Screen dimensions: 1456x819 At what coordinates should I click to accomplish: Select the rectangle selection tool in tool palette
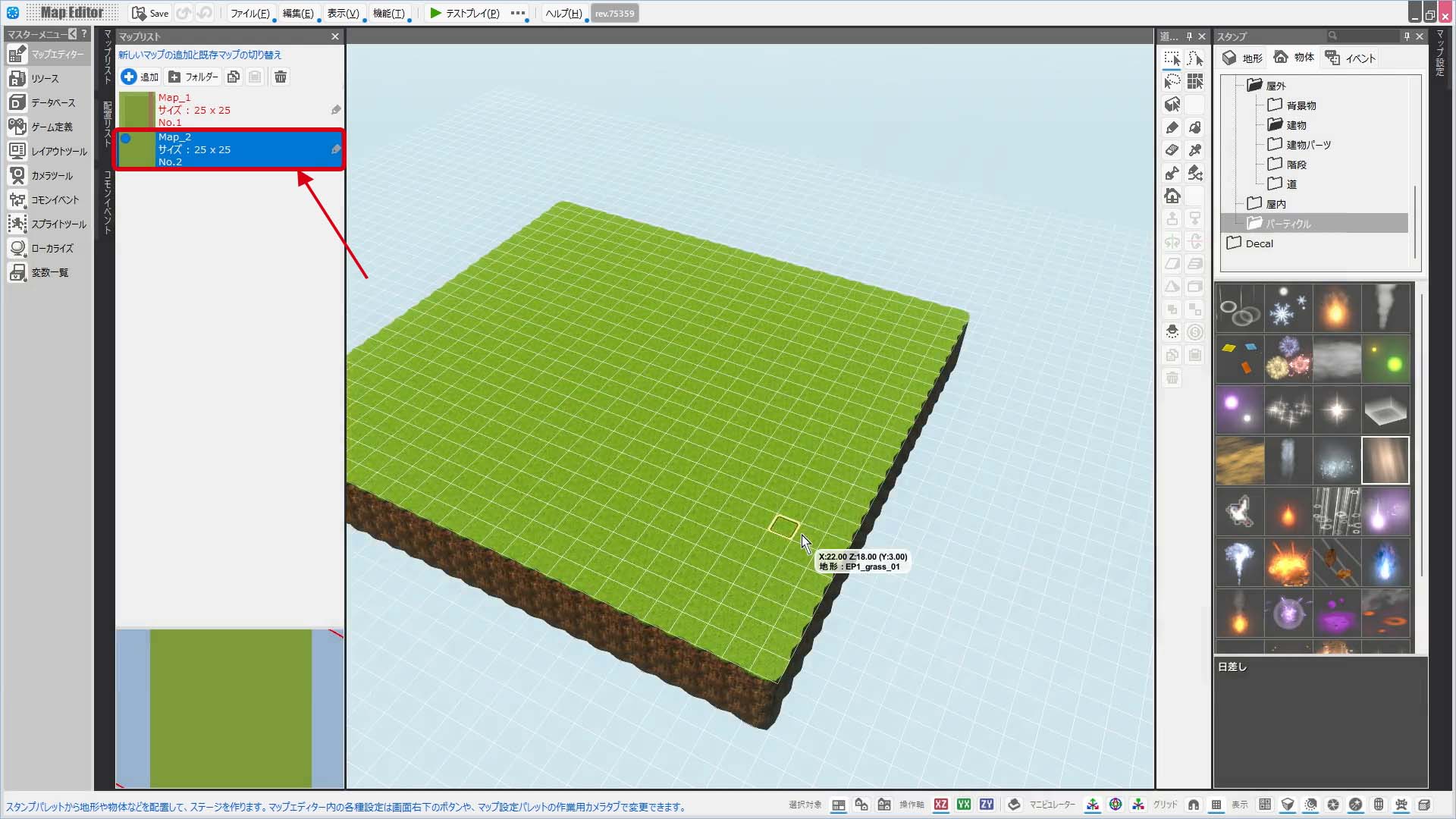(x=1172, y=58)
